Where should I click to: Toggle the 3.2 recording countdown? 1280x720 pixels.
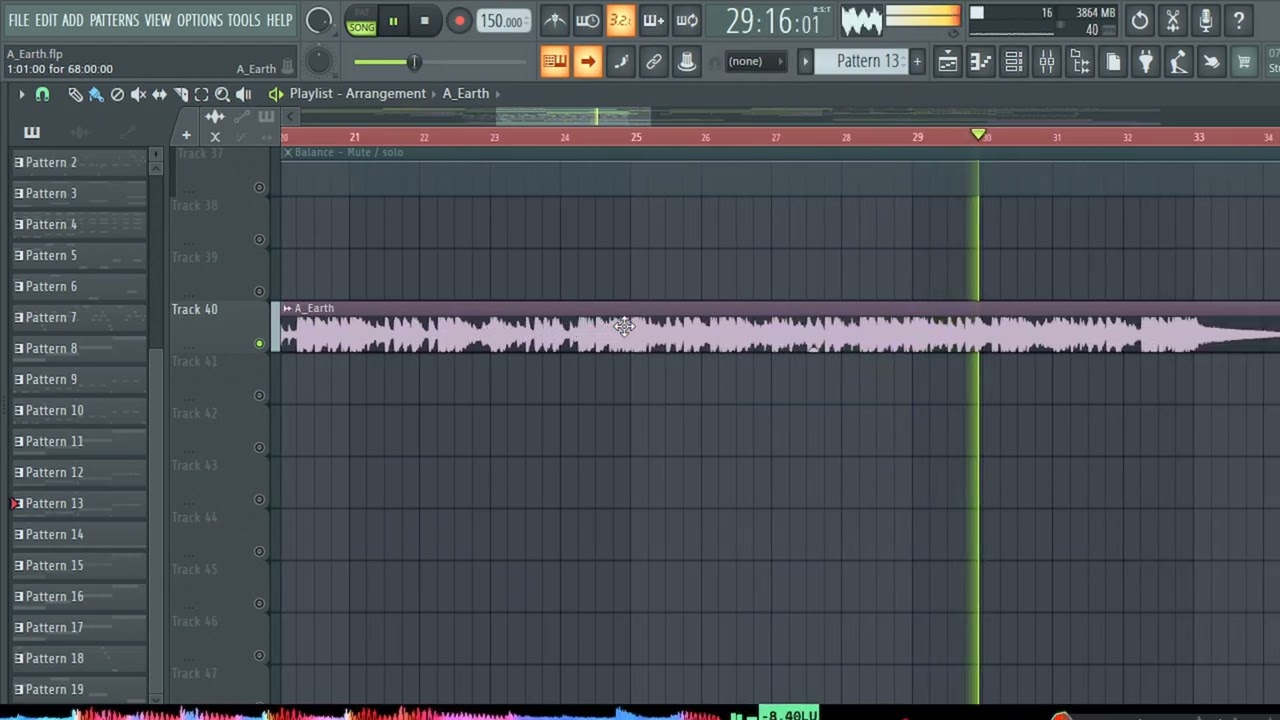point(620,20)
